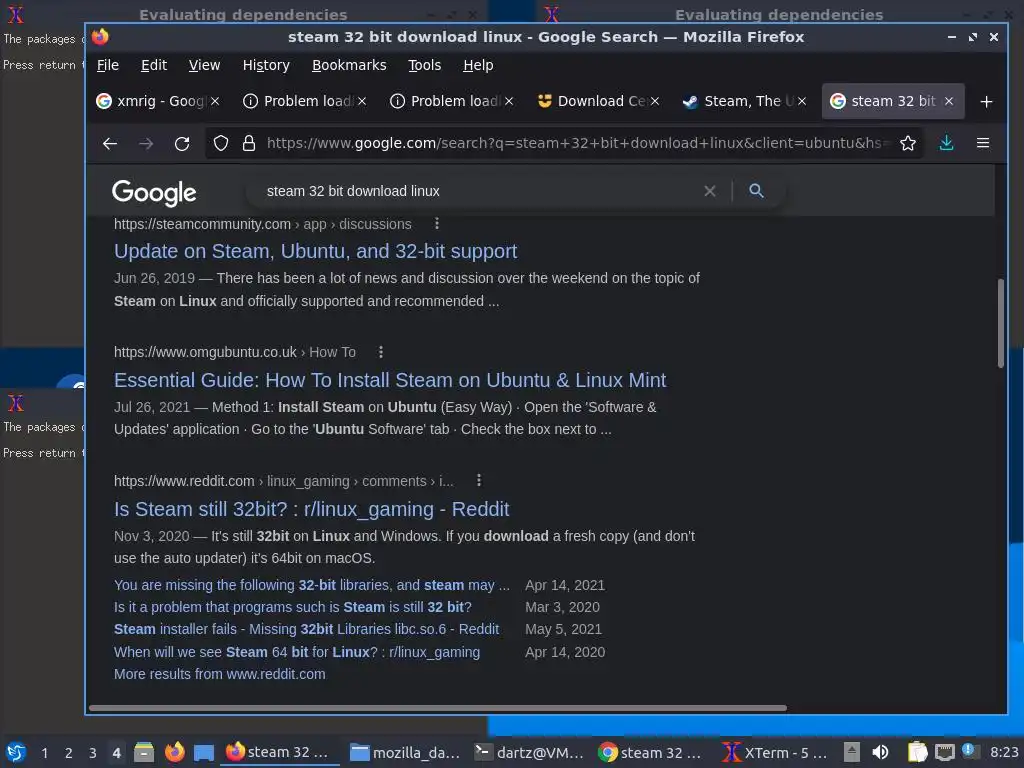Screen dimensions: 1024x768
Task: Open the Essential Guide Install Steam result
Action: tap(390, 380)
